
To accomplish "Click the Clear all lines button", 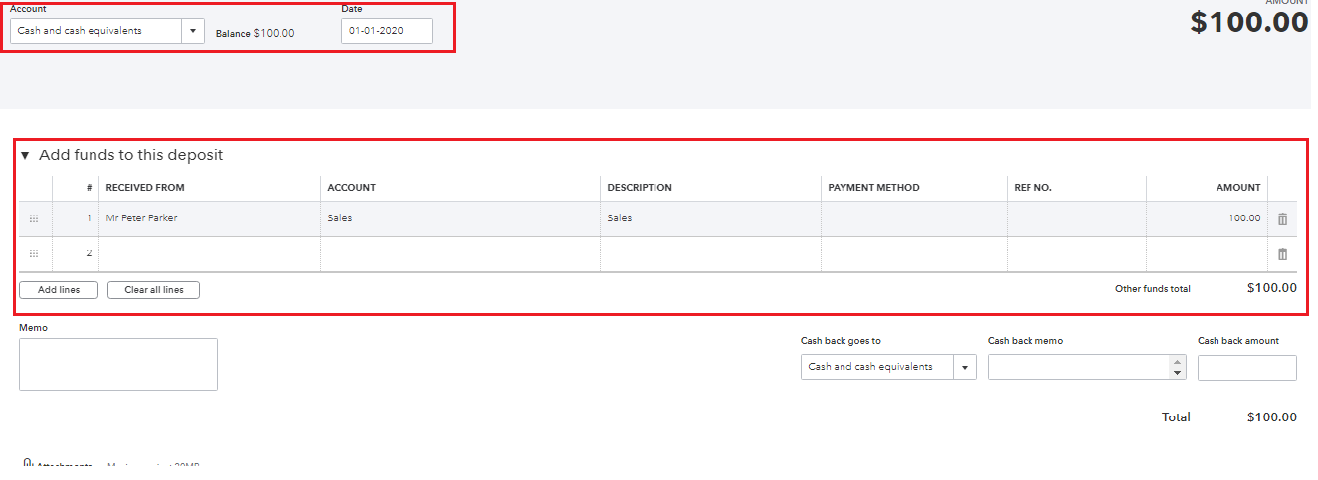I will coord(153,290).
